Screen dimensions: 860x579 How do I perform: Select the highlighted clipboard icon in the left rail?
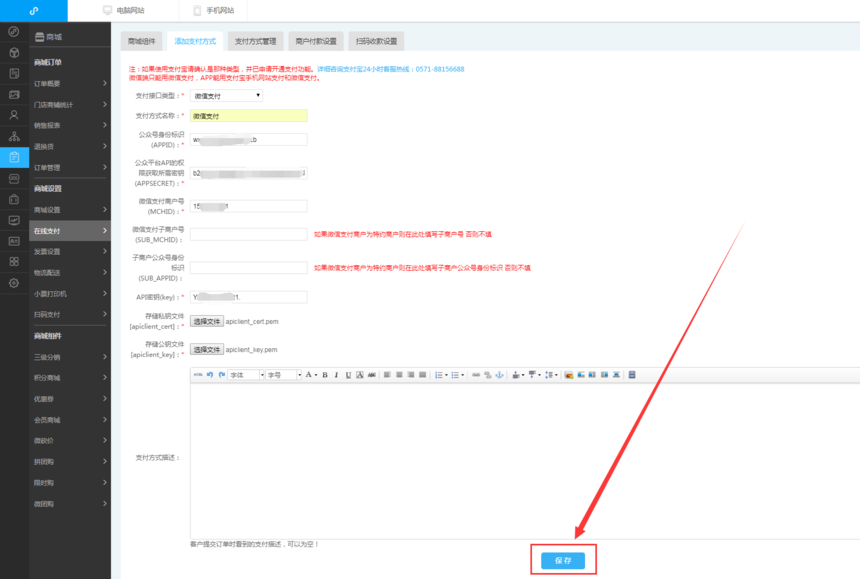point(14,157)
